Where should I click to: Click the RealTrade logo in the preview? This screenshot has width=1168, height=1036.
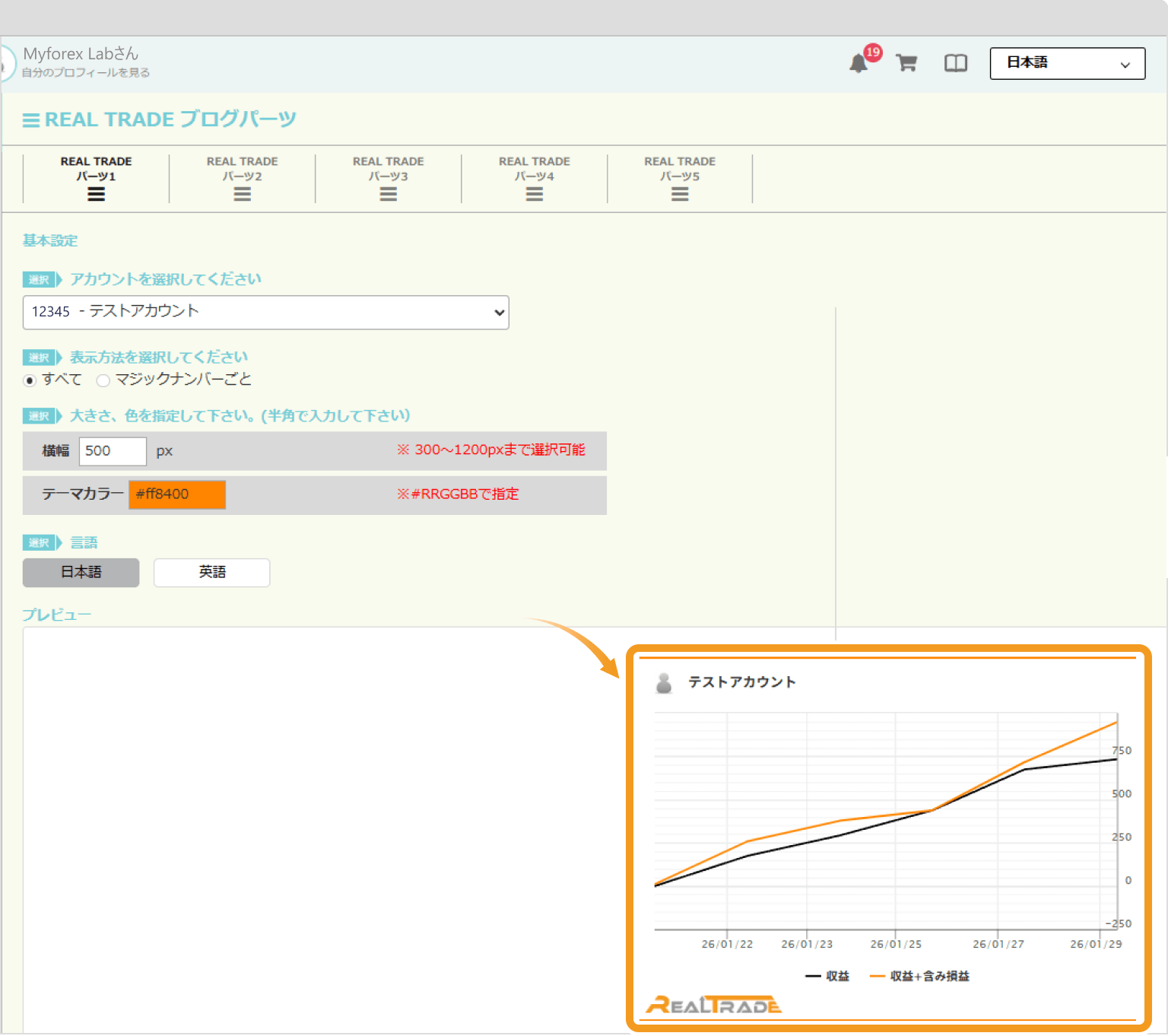(713, 1003)
